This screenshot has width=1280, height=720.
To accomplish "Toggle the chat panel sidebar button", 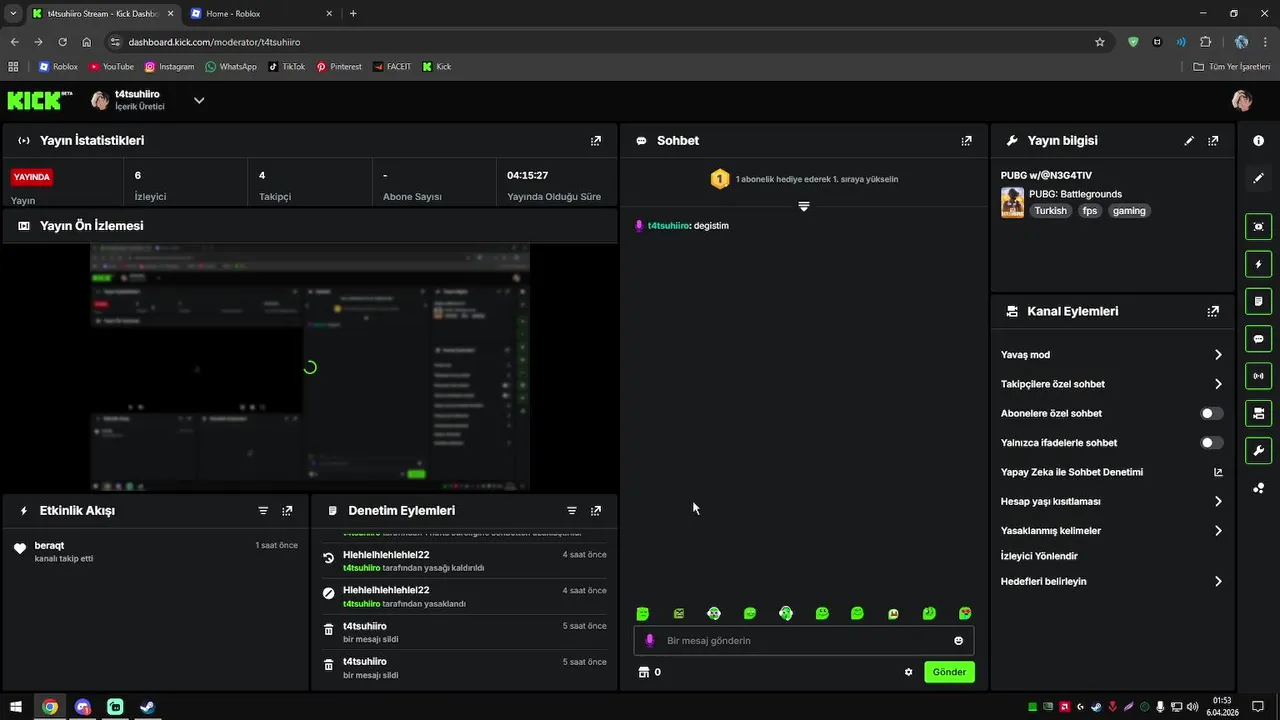I will [x=1258, y=339].
